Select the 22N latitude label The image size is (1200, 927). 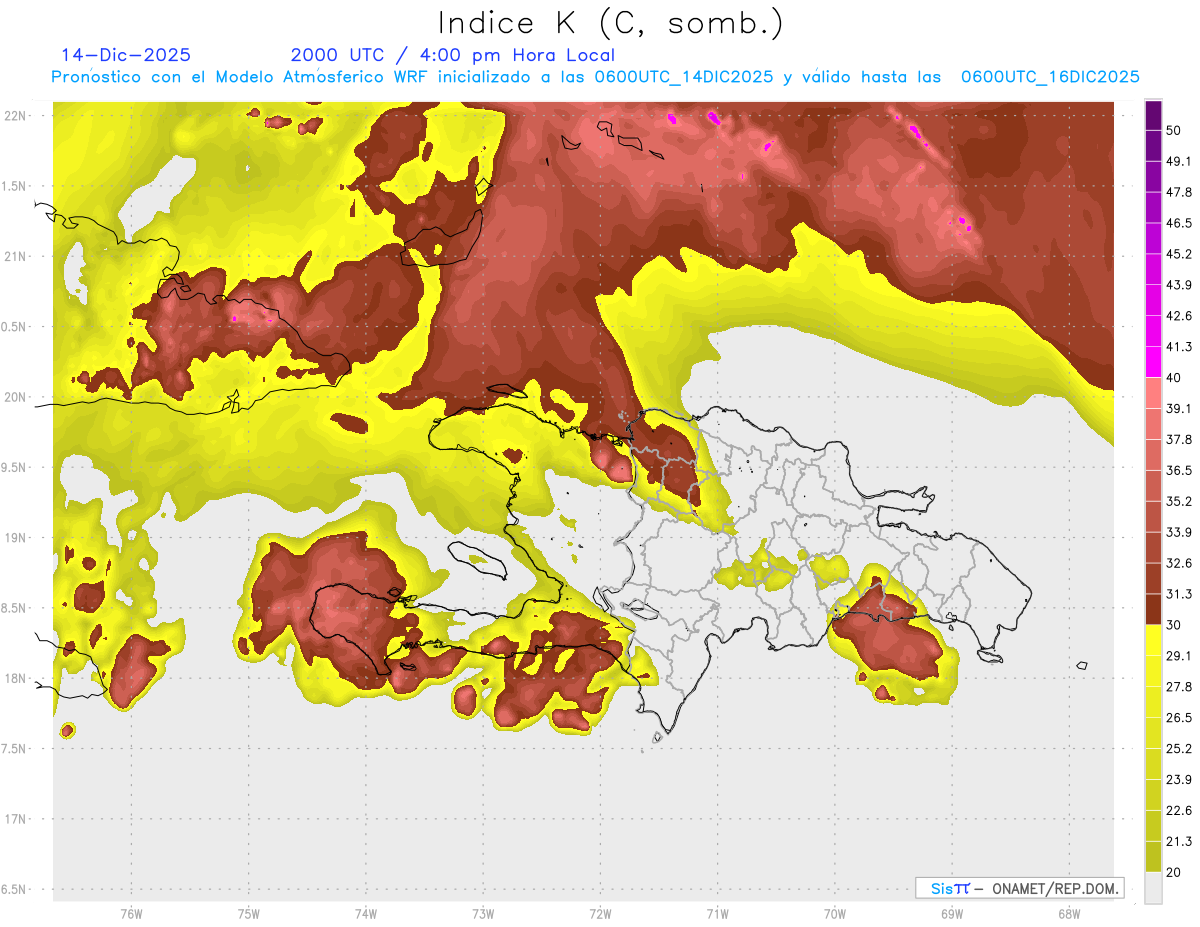point(17,115)
